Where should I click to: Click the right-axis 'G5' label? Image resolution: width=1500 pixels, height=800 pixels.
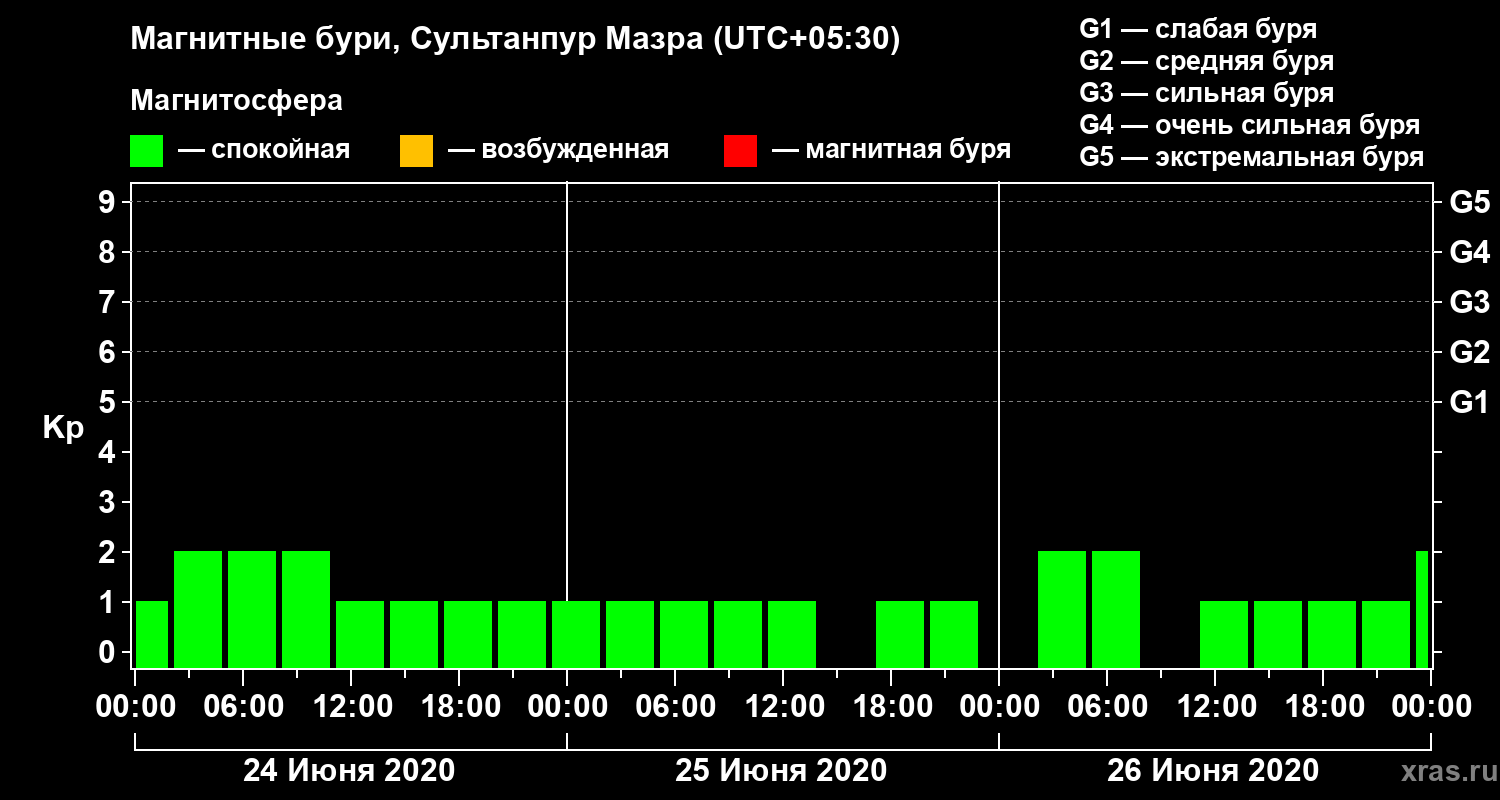click(1469, 202)
